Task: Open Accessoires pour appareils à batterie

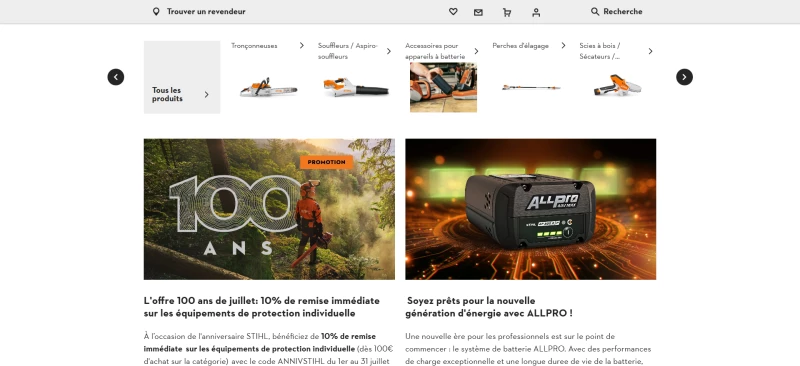Action: click(x=435, y=51)
